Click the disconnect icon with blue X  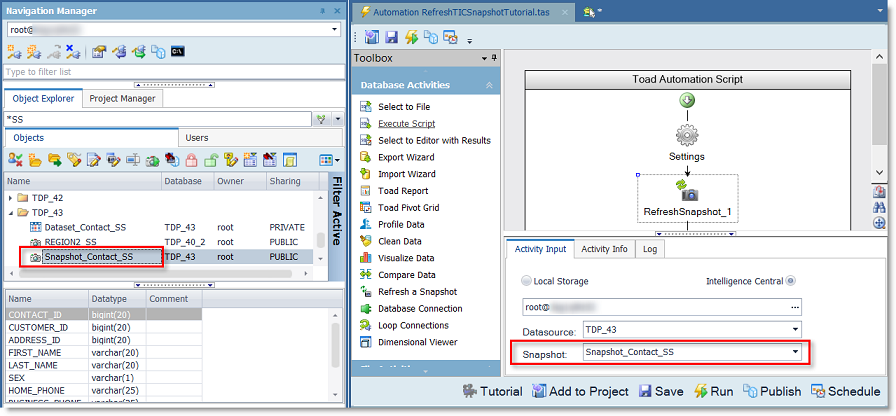pyautogui.click(x=73, y=52)
